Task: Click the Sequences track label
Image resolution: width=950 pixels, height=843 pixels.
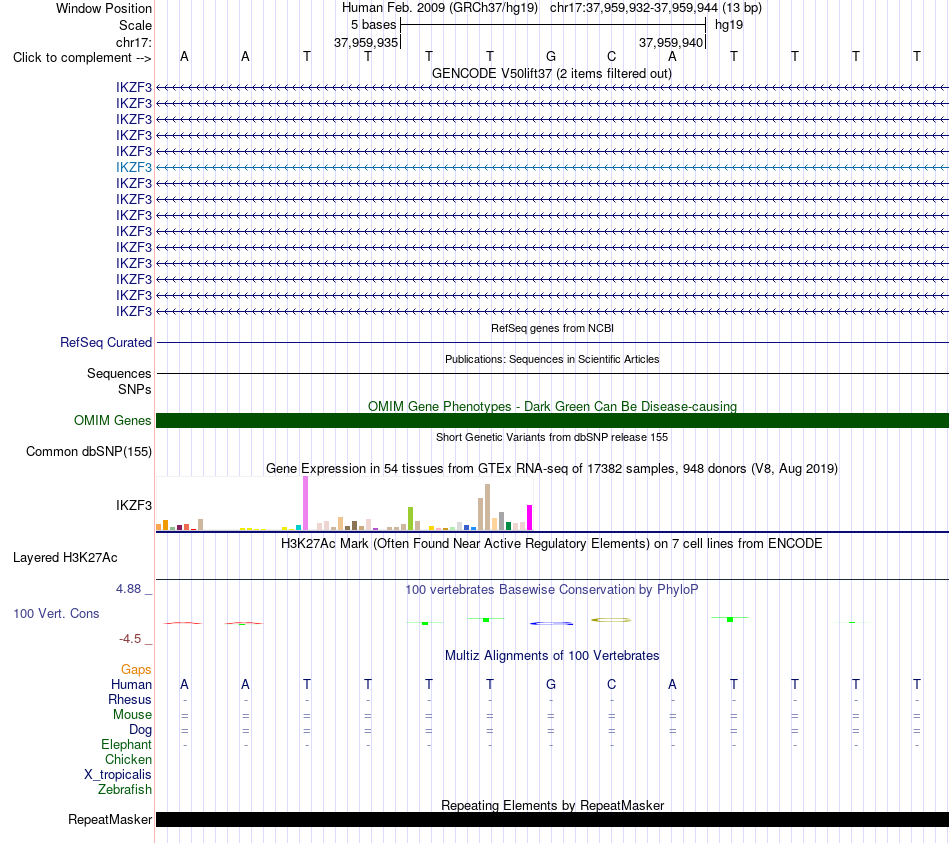Action: tap(119, 373)
